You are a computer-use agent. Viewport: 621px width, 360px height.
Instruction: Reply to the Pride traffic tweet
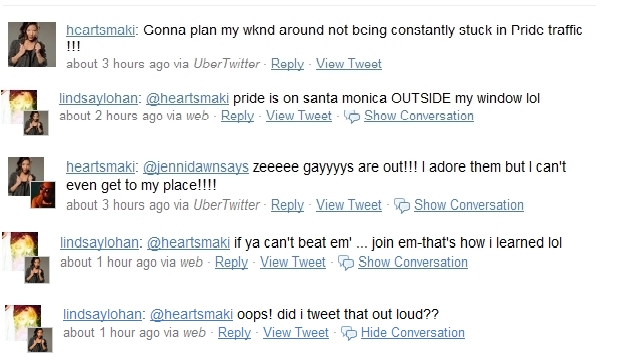point(287,64)
